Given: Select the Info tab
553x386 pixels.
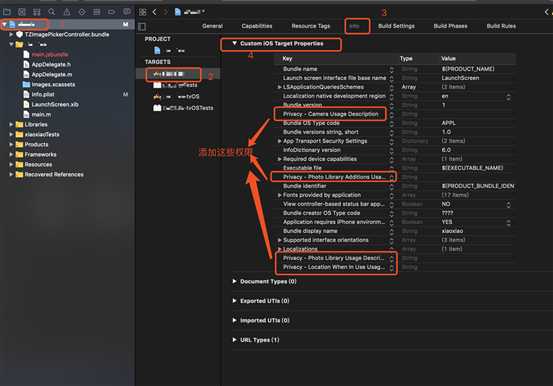Looking at the screenshot, I should click(354, 26).
